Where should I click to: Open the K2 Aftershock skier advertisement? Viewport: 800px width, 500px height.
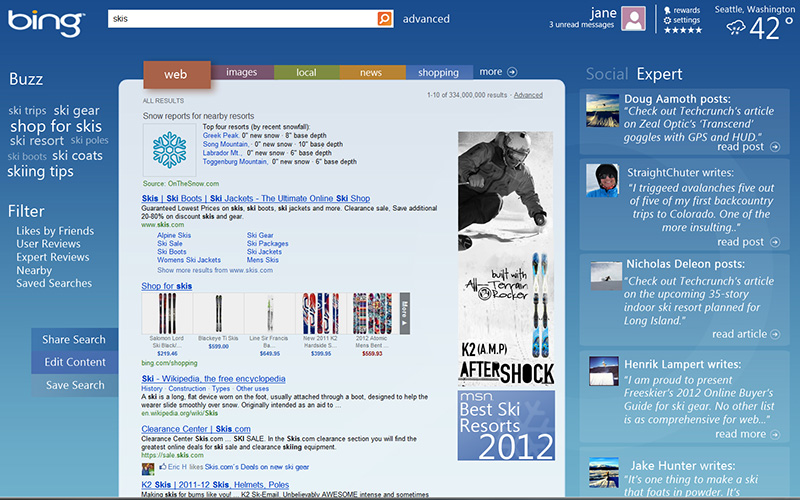coord(506,259)
